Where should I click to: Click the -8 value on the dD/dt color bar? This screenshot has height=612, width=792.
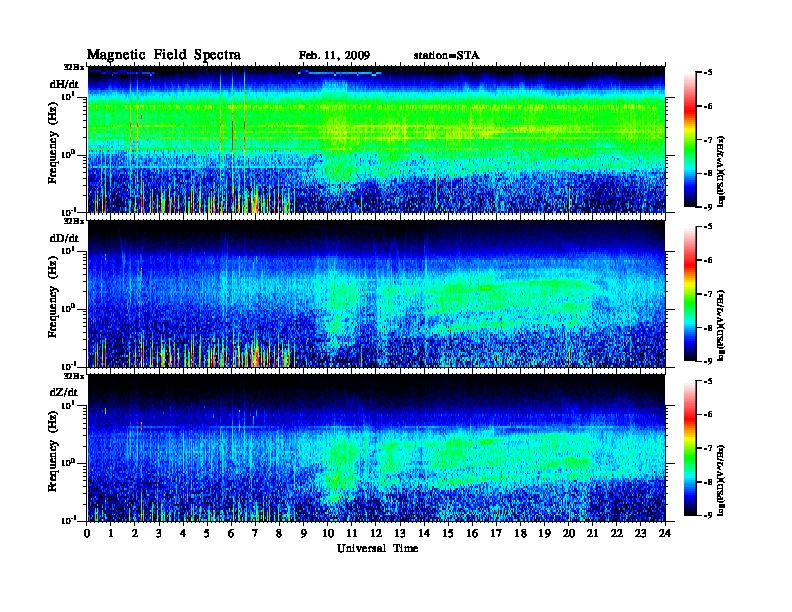pyautogui.click(x=708, y=327)
